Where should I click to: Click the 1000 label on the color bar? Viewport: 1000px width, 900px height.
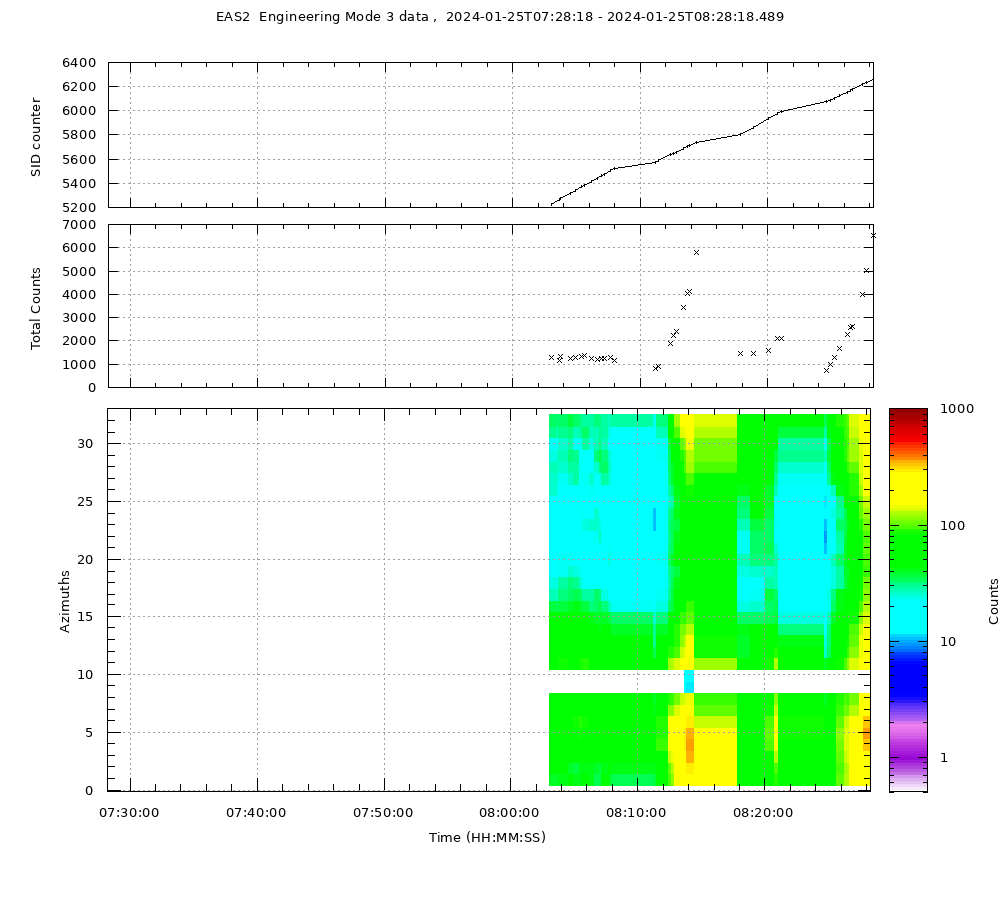pos(957,409)
